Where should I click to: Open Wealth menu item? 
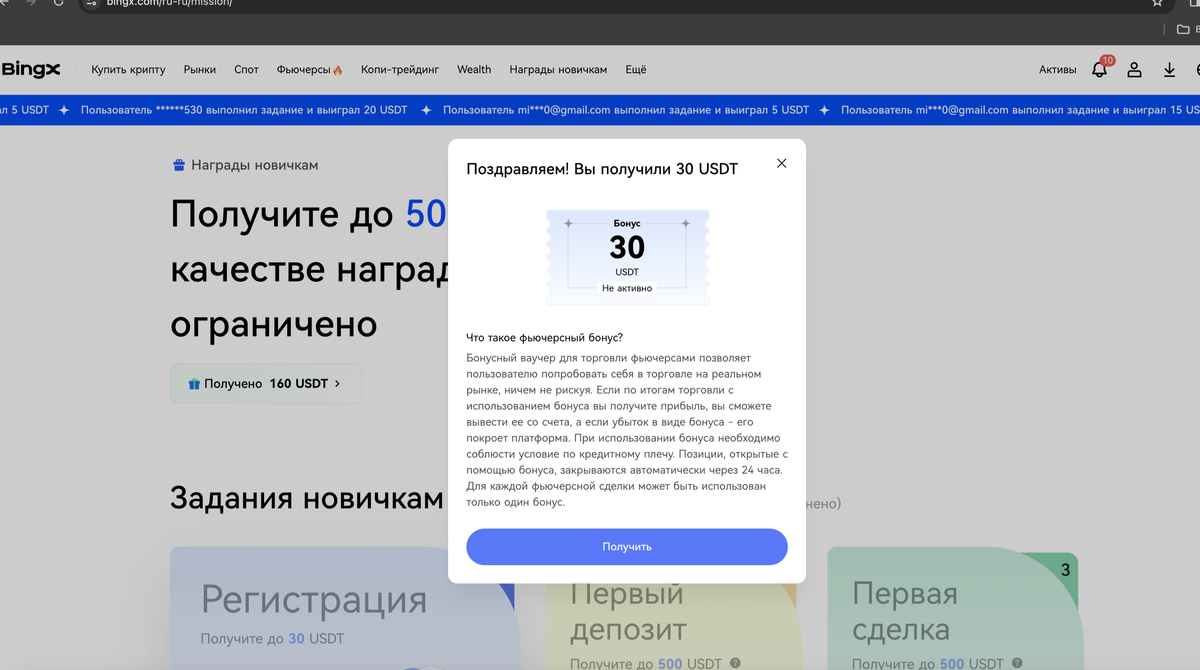click(x=474, y=70)
